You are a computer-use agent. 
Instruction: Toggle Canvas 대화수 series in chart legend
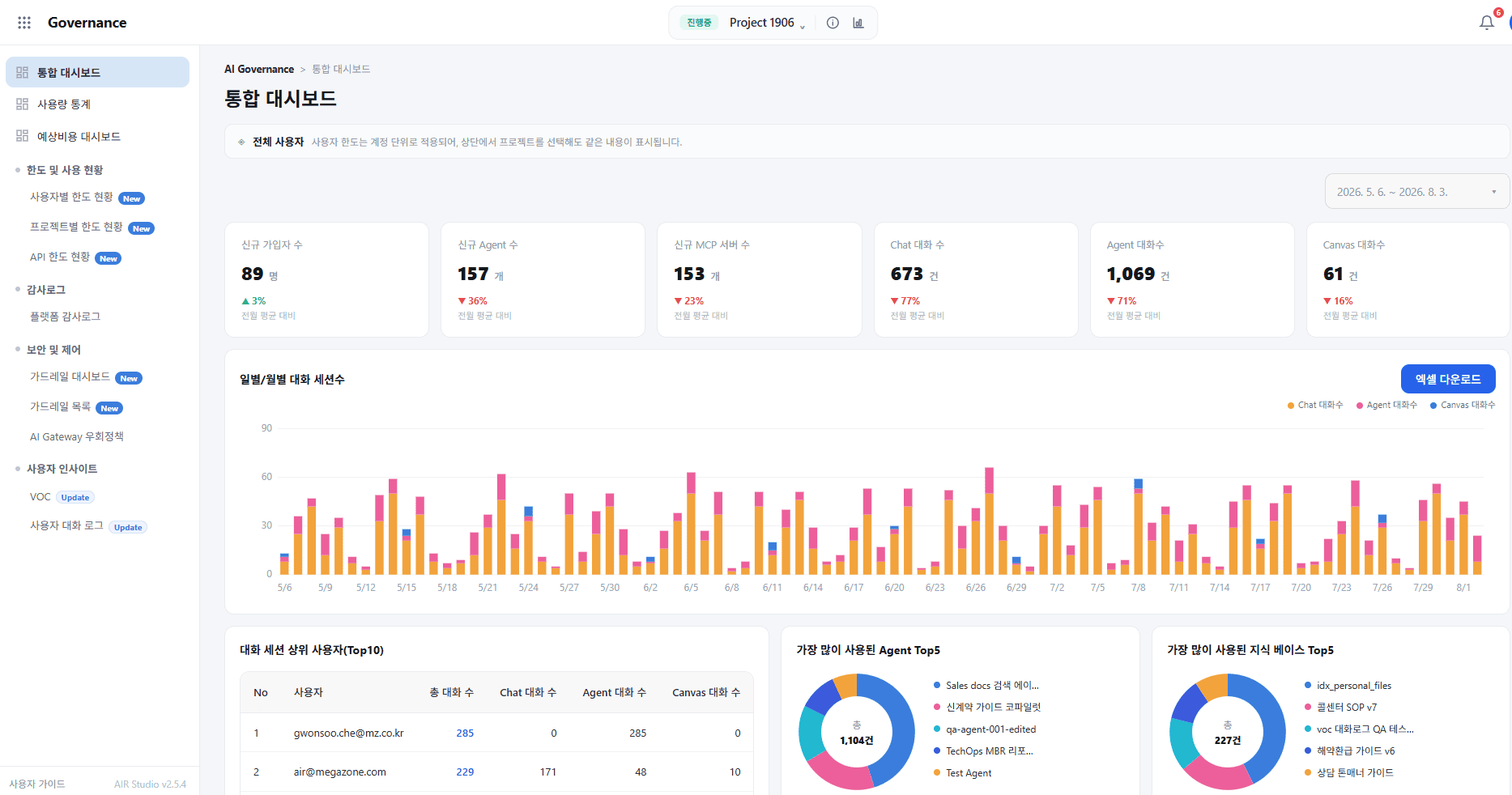pos(1463,405)
